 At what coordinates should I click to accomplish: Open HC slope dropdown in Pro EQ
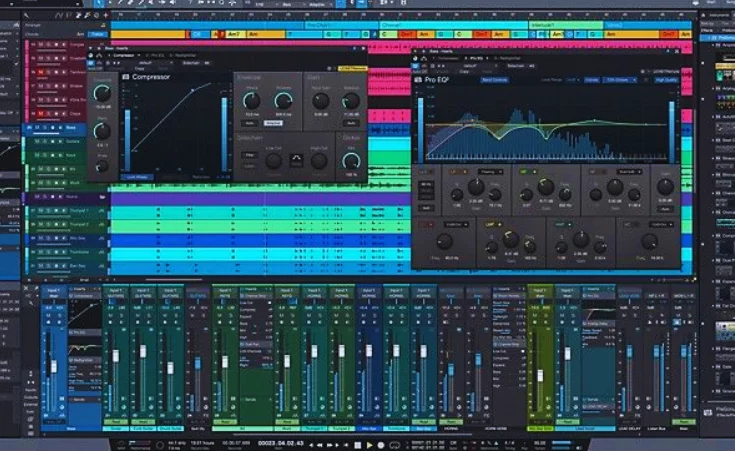click(661, 225)
